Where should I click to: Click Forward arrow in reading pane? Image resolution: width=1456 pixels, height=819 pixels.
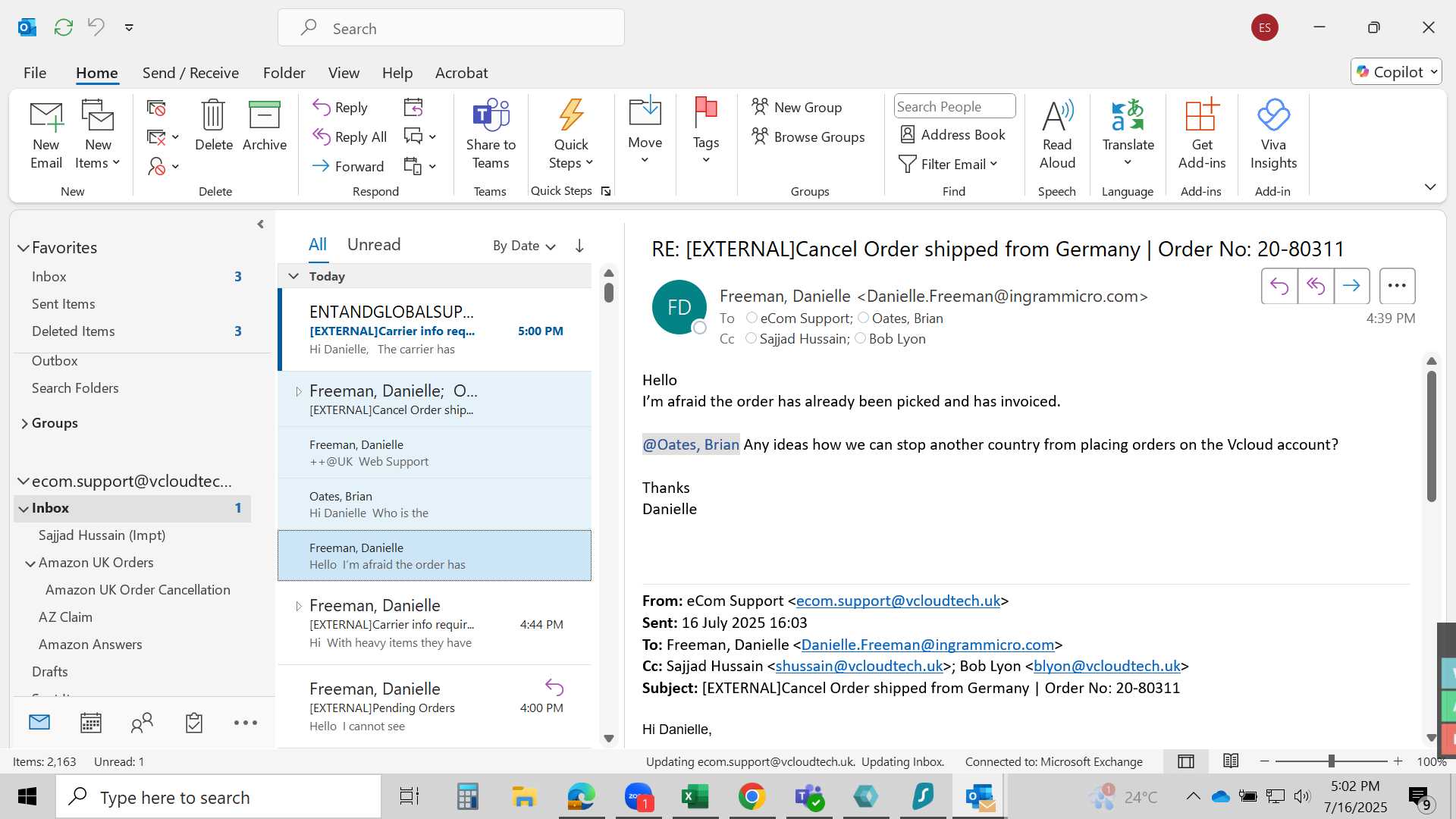[x=1351, y=286]
